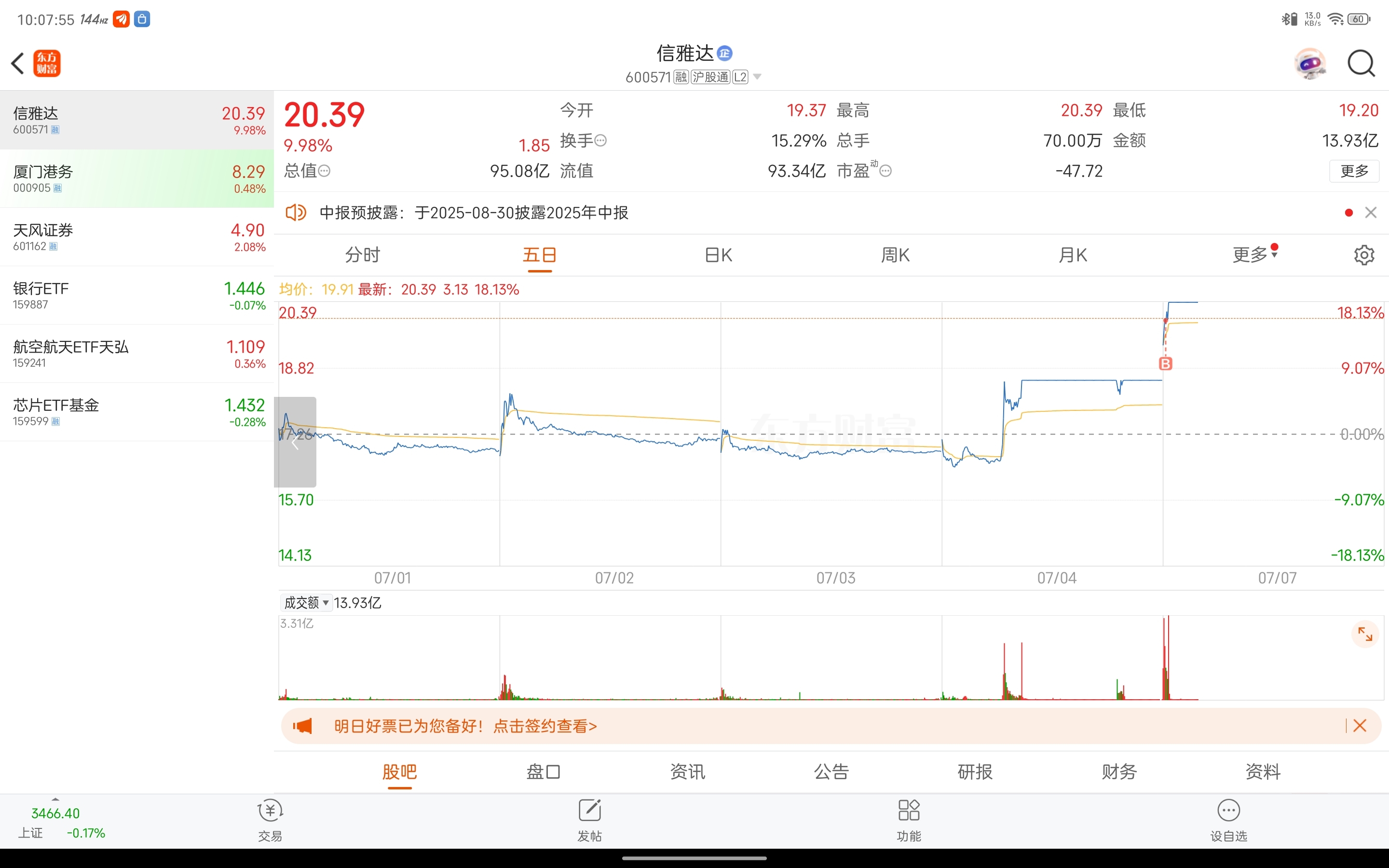Switch to 分时 chart tab
Viewport: 1389px width, 868px height.
362,255
